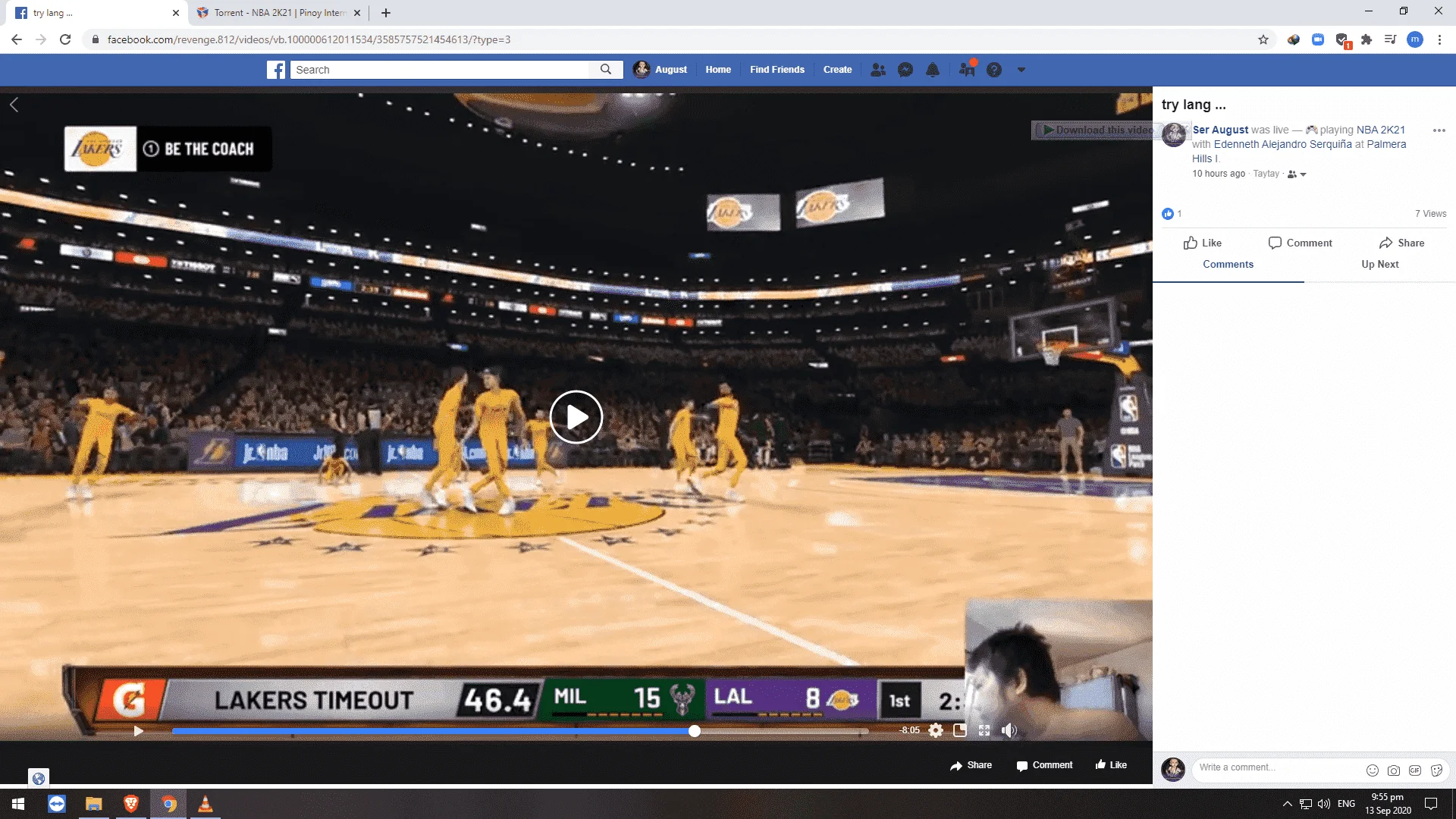Screen dimensions: 1456x819
Task: Click Share in the right panel
Action: click(1401, 243)
